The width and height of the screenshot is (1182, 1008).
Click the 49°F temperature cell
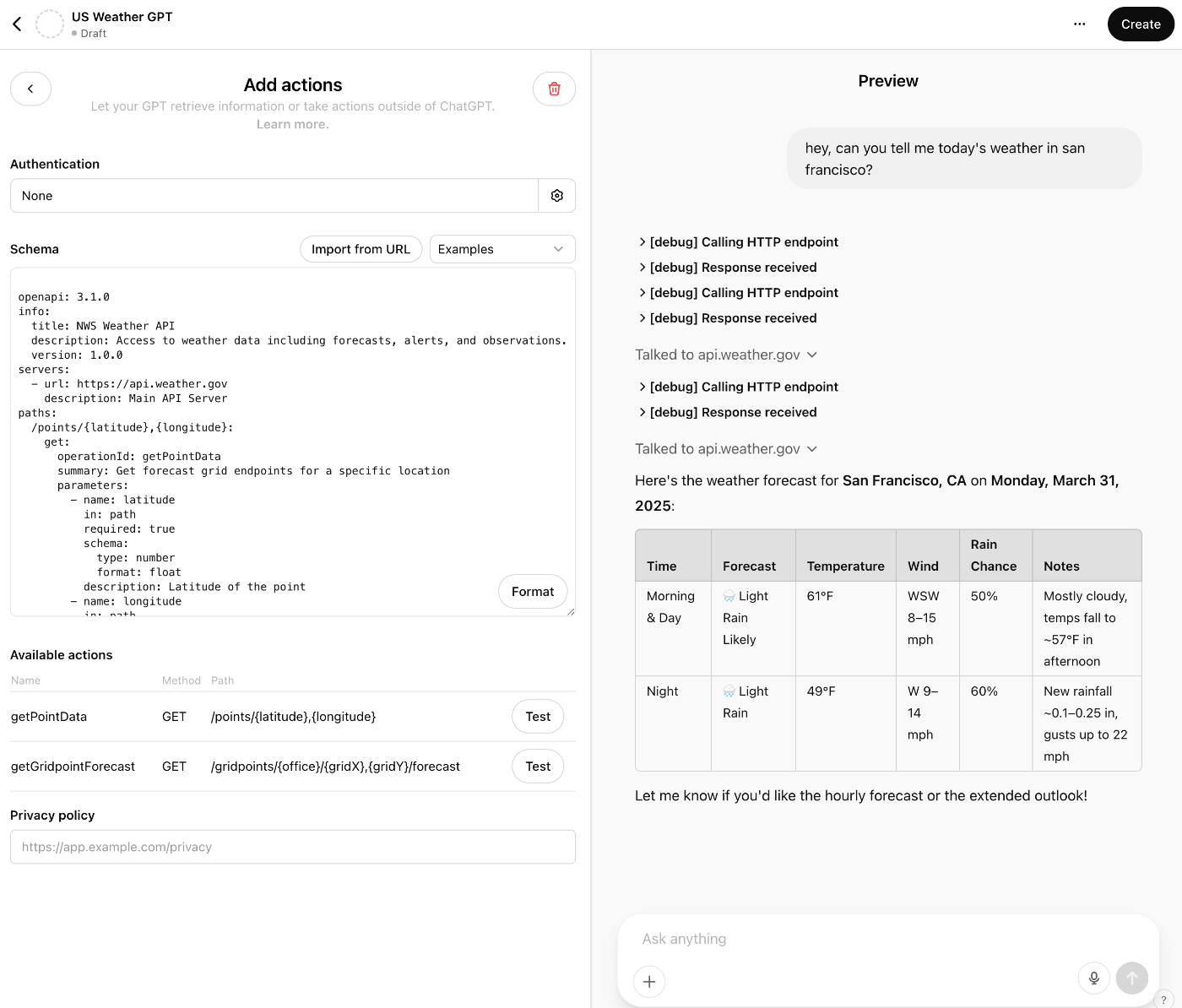pos(846,723)
